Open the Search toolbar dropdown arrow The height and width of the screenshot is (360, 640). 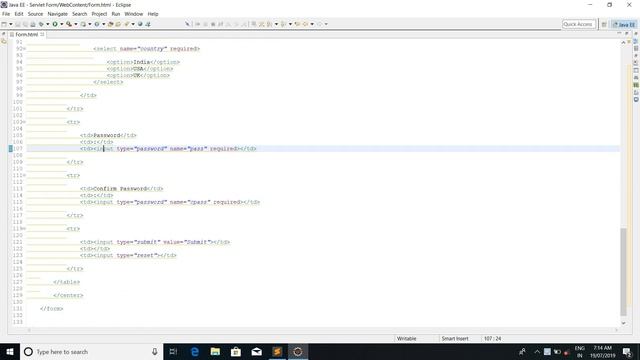click(x=133, y=24)
